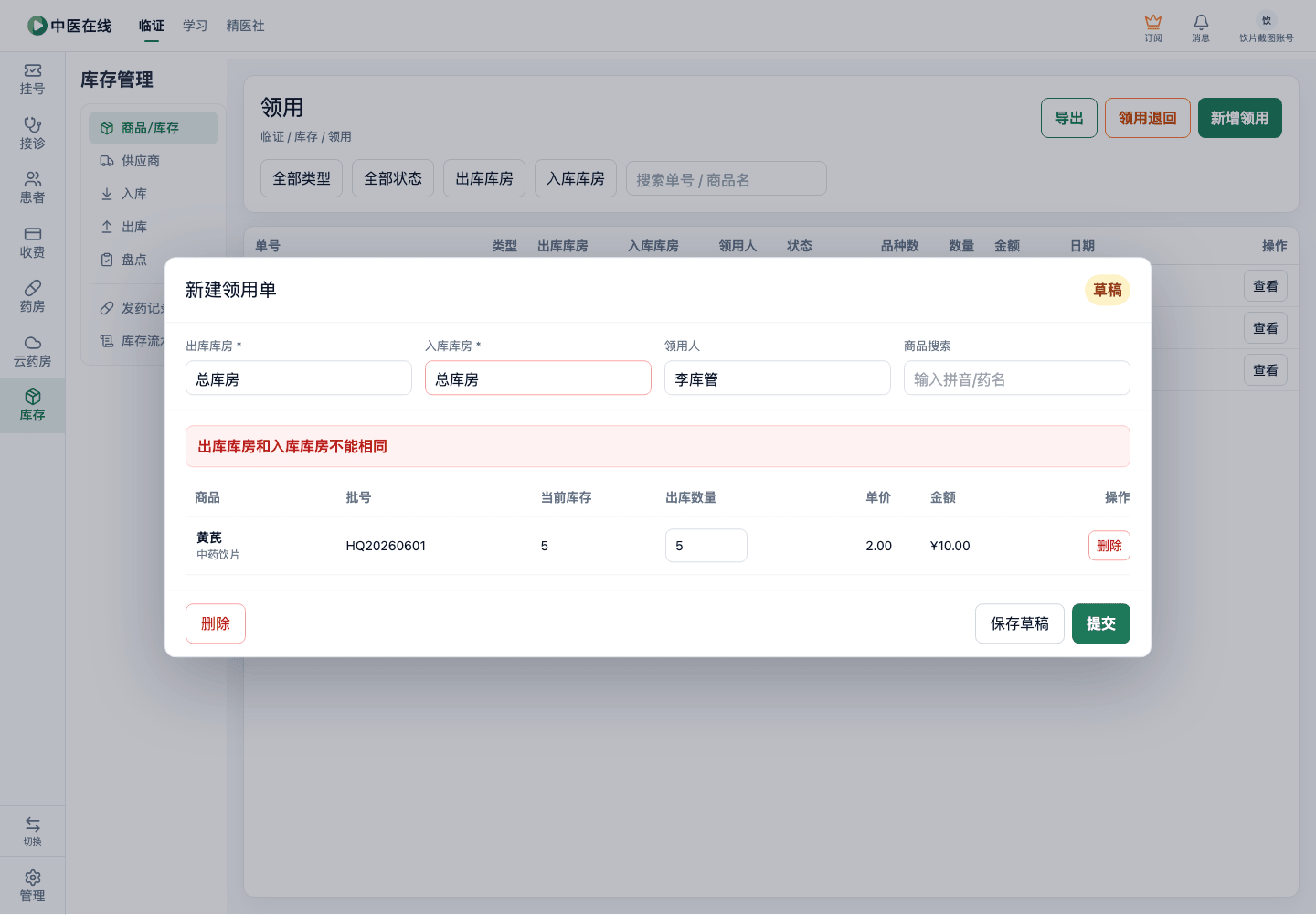Click the 草稿 status badge

pos(1108,290)
